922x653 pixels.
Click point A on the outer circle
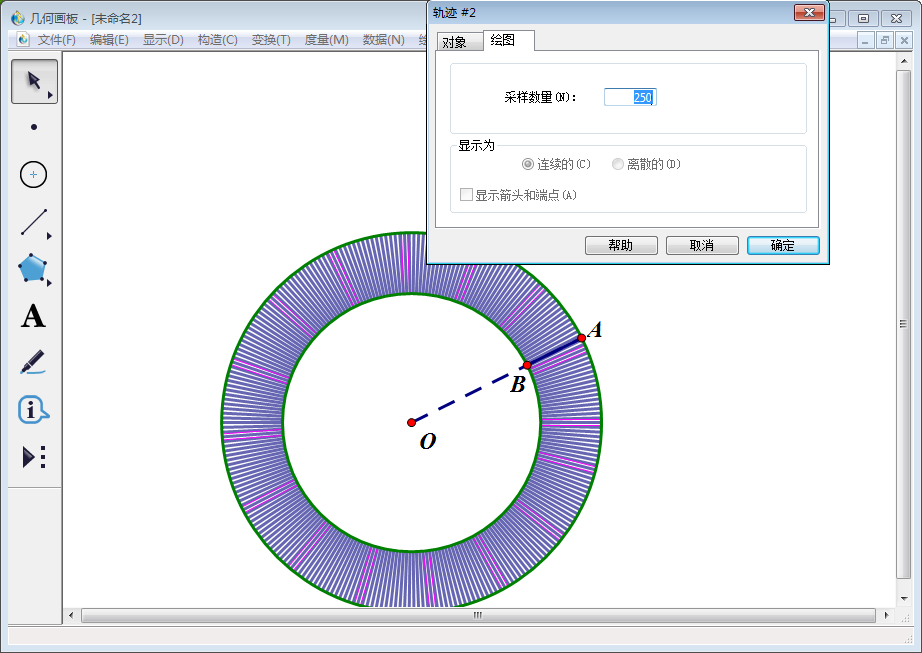pos(582,338)
